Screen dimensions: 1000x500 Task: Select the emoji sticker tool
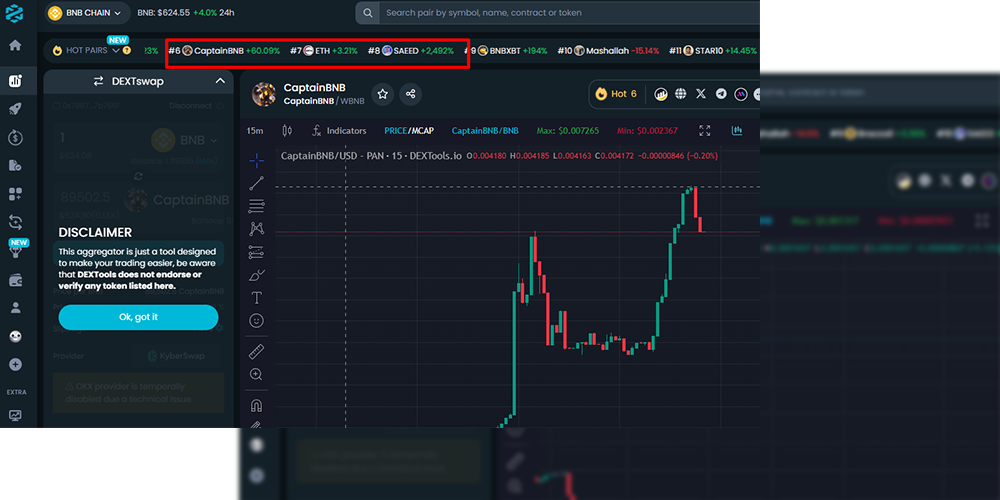256,321
